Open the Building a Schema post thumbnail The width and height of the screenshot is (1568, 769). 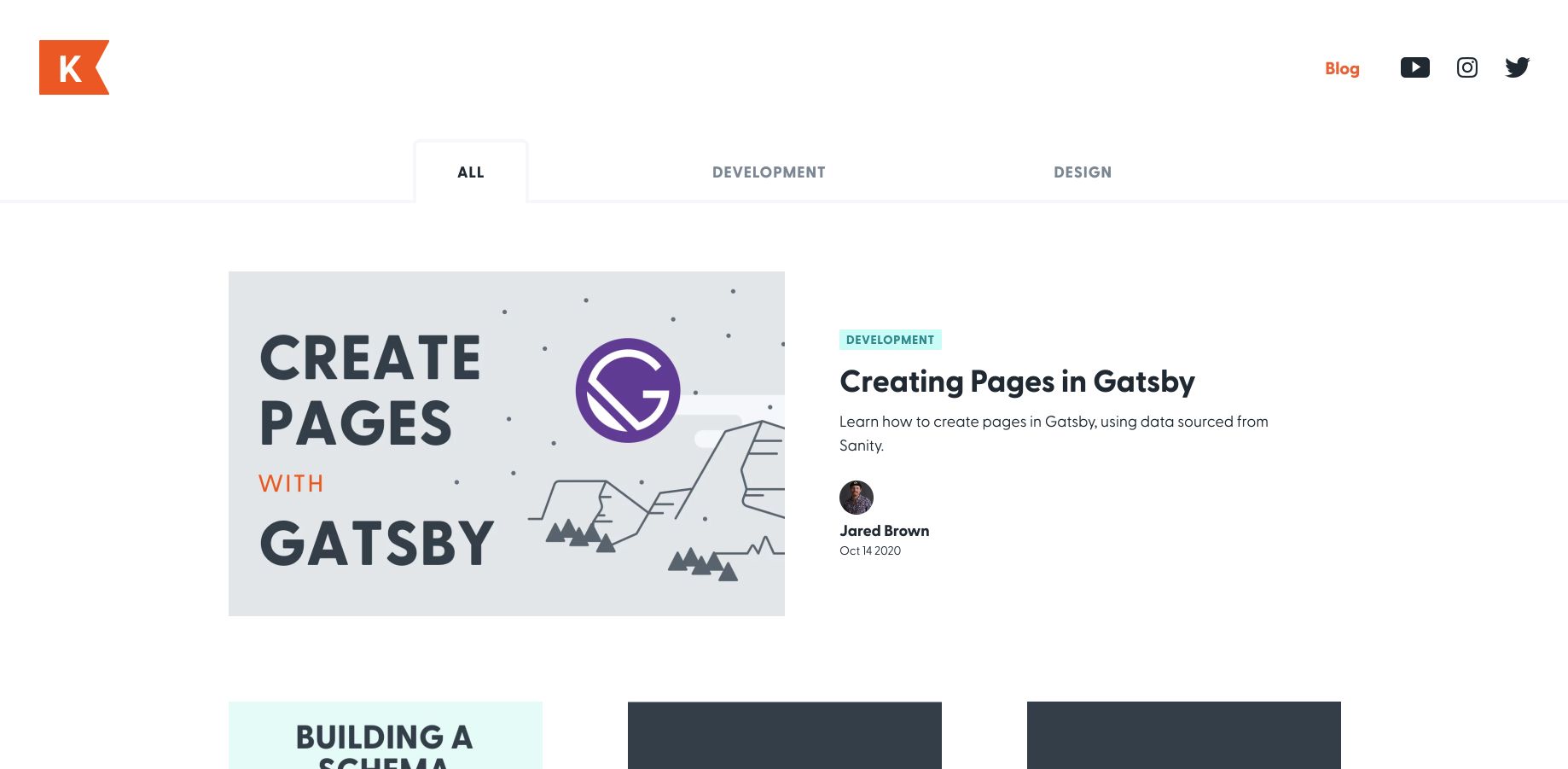pos(386,736)
